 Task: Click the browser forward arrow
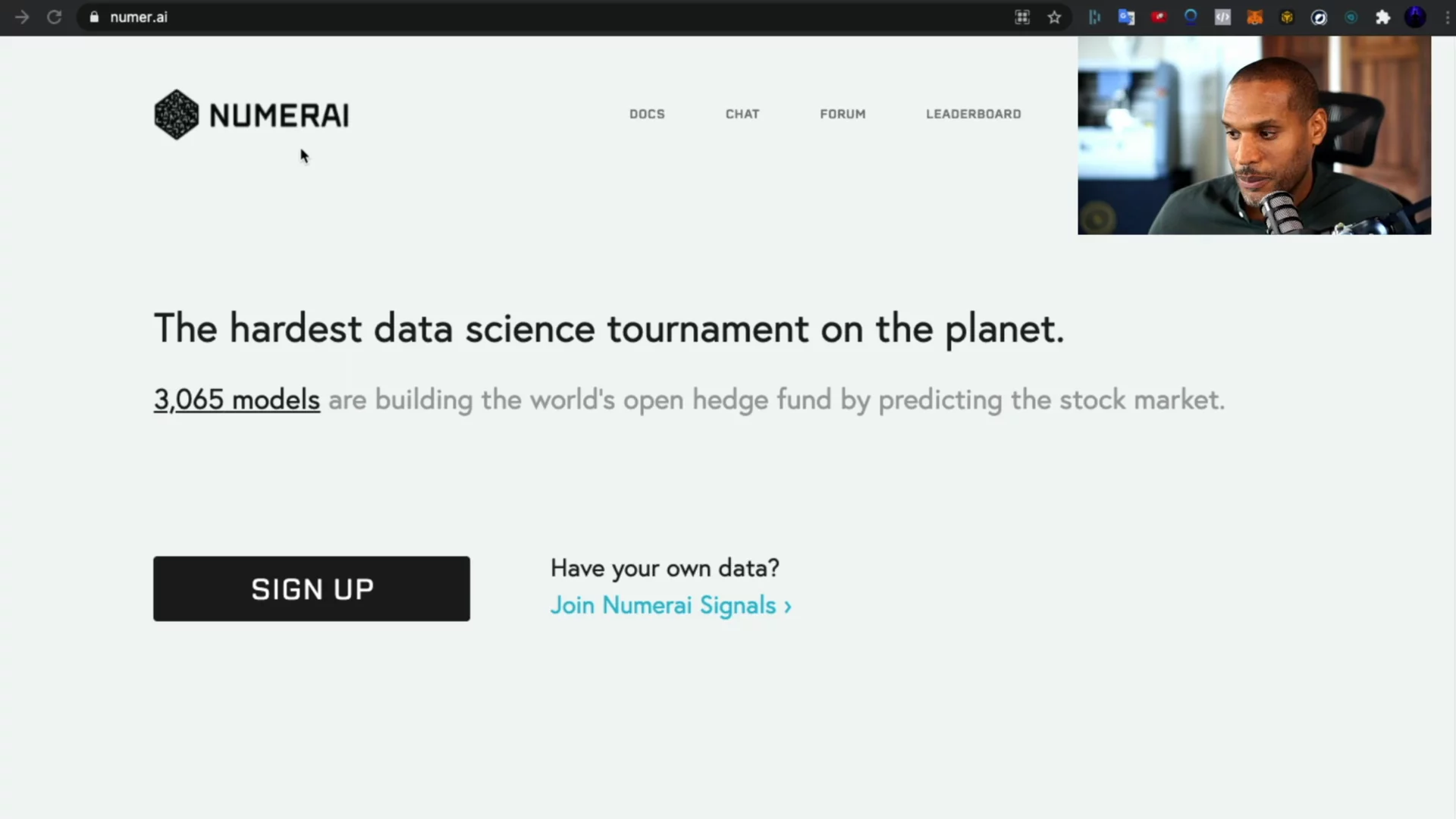click(x=22, y=17)
